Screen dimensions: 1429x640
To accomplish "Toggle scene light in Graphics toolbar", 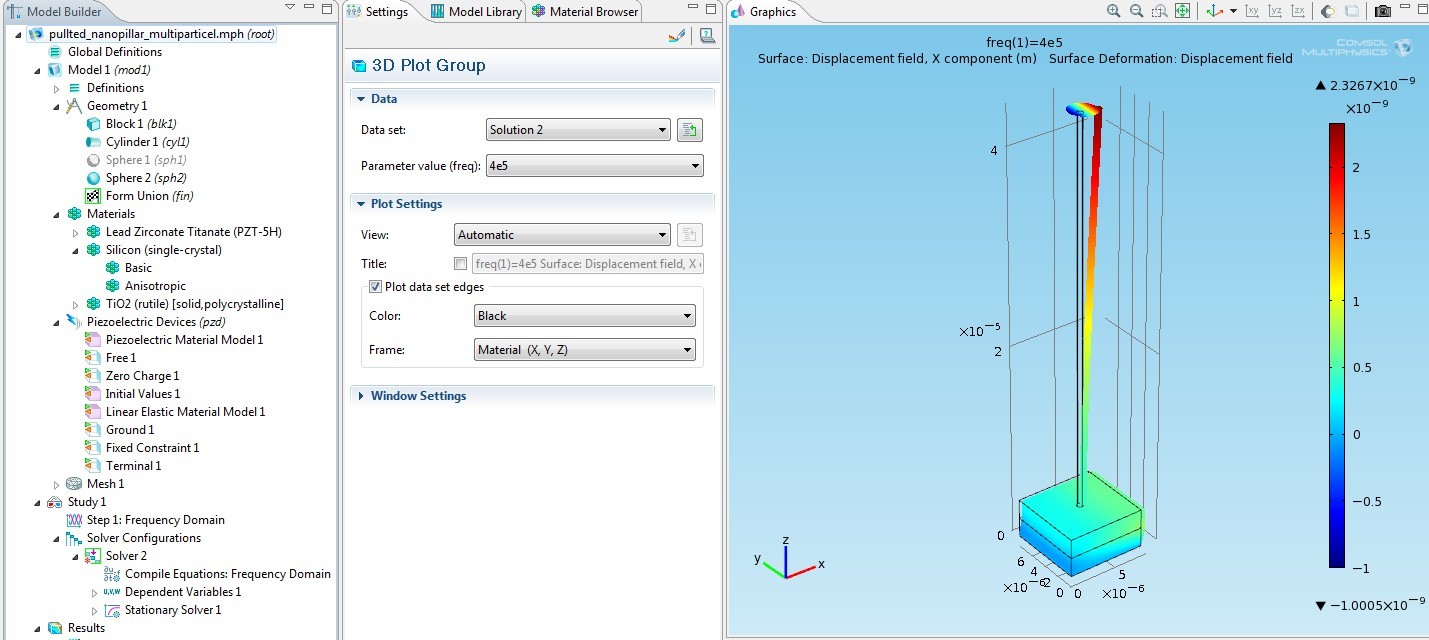I will tap(1328, 11).
